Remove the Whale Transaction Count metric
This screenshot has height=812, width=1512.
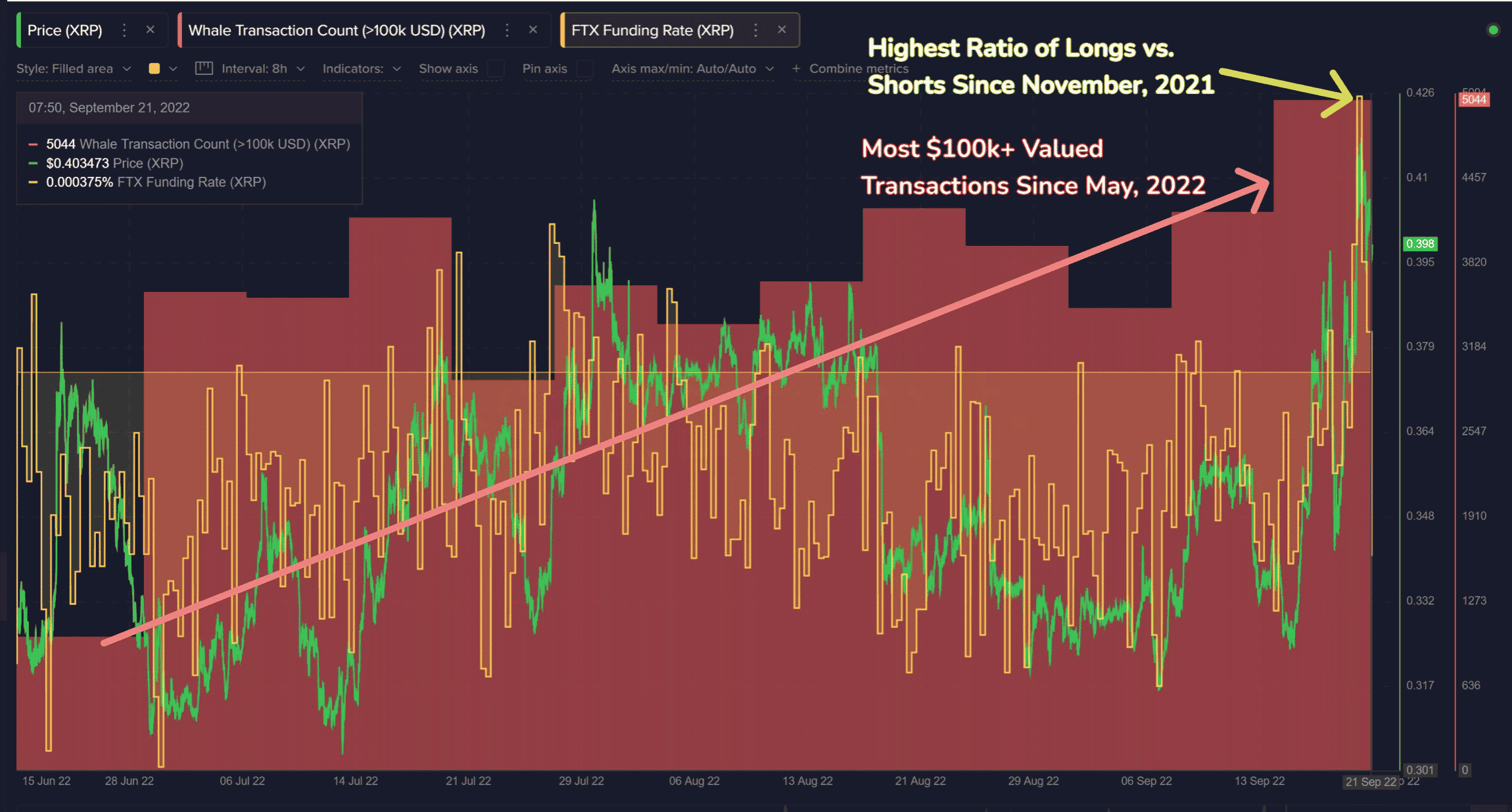[533, 30]
